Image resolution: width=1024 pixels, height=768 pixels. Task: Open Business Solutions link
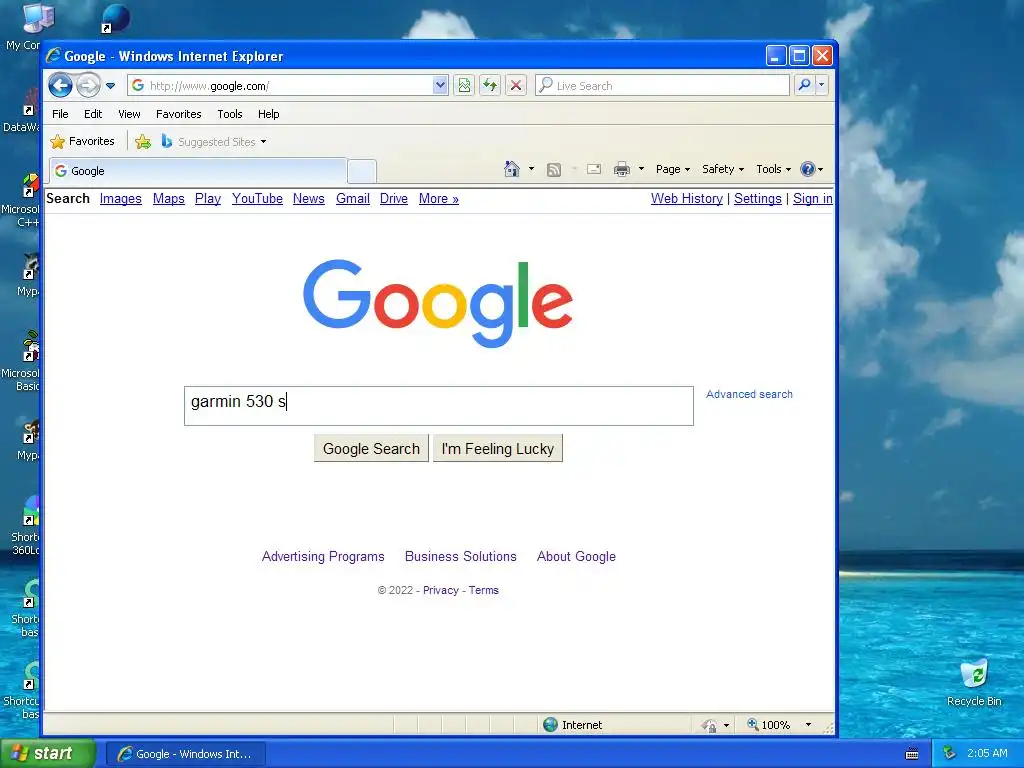tap(460, 556)
